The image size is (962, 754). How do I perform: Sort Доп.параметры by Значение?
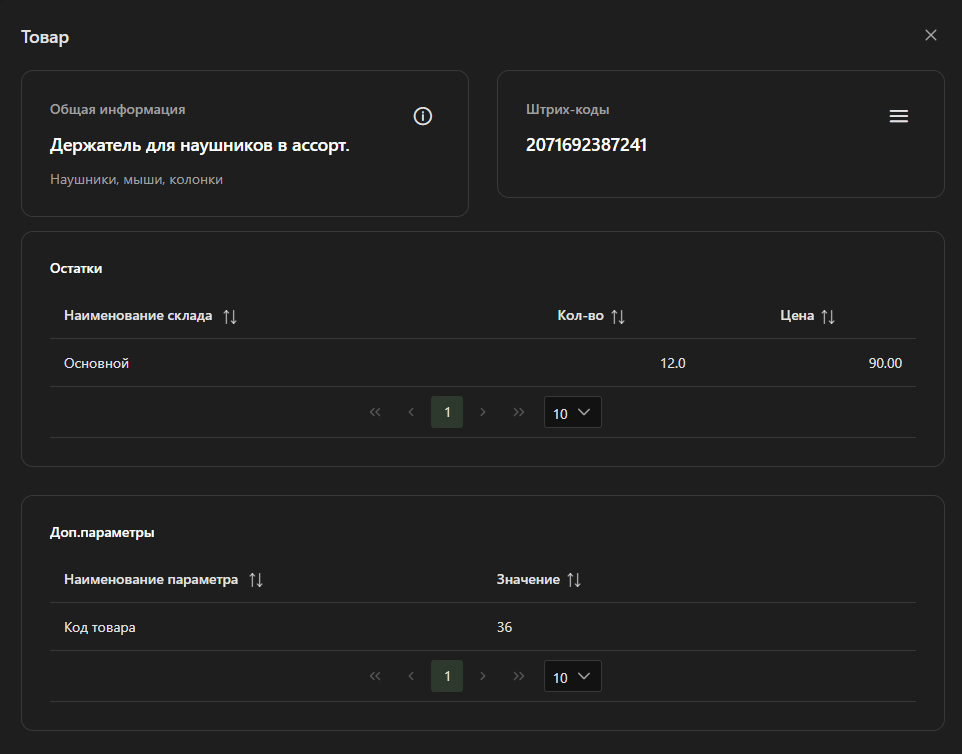coord(574,580)
